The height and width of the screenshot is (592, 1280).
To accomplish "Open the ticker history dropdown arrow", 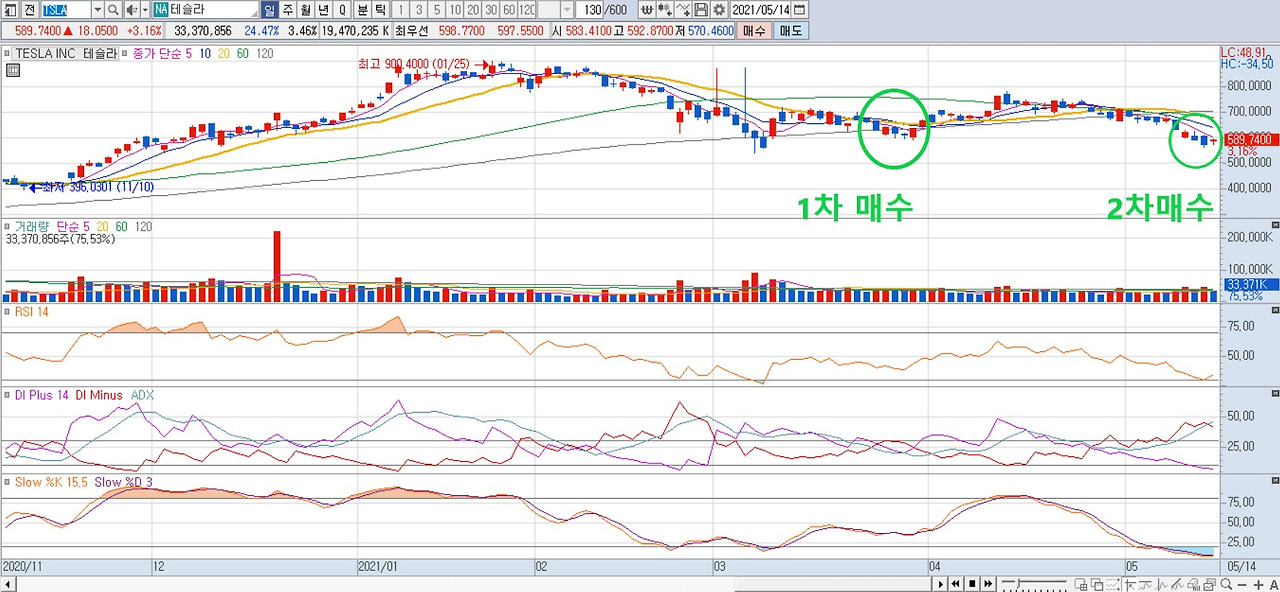I will [97, 10].
